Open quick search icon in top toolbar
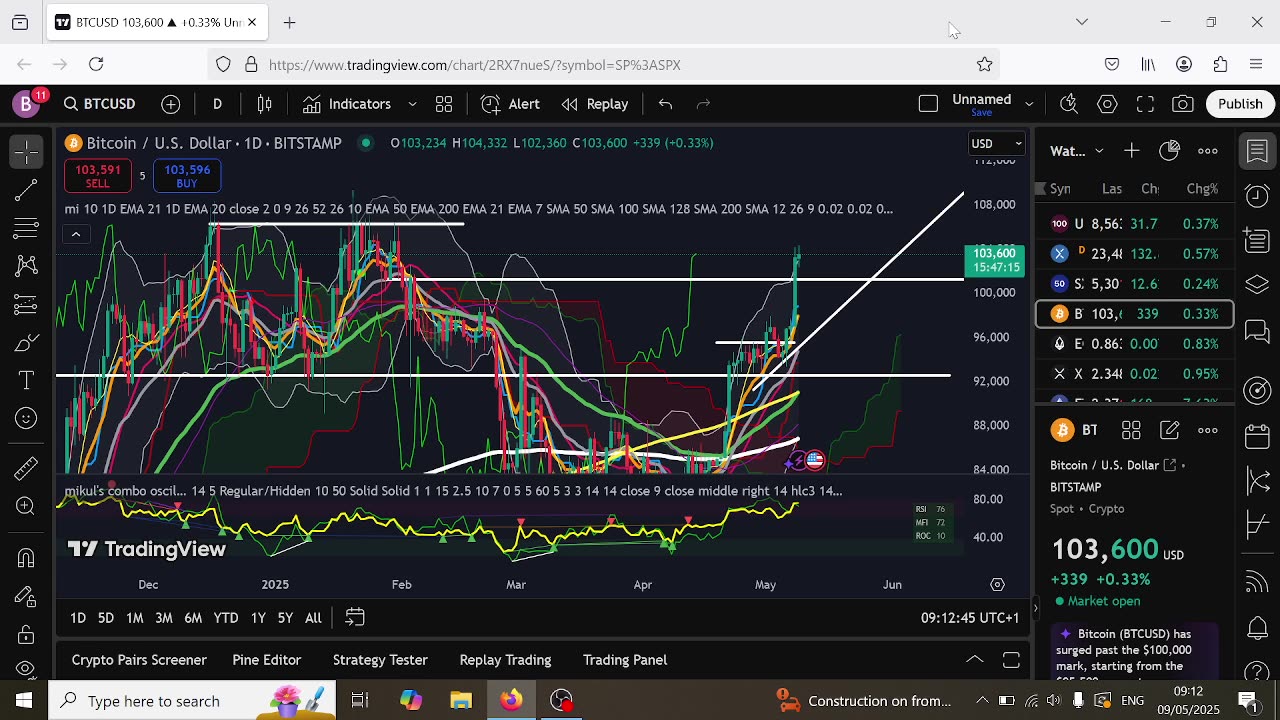The height and width of the screenshot is (720, 1280). click(x=1069, y=104)
